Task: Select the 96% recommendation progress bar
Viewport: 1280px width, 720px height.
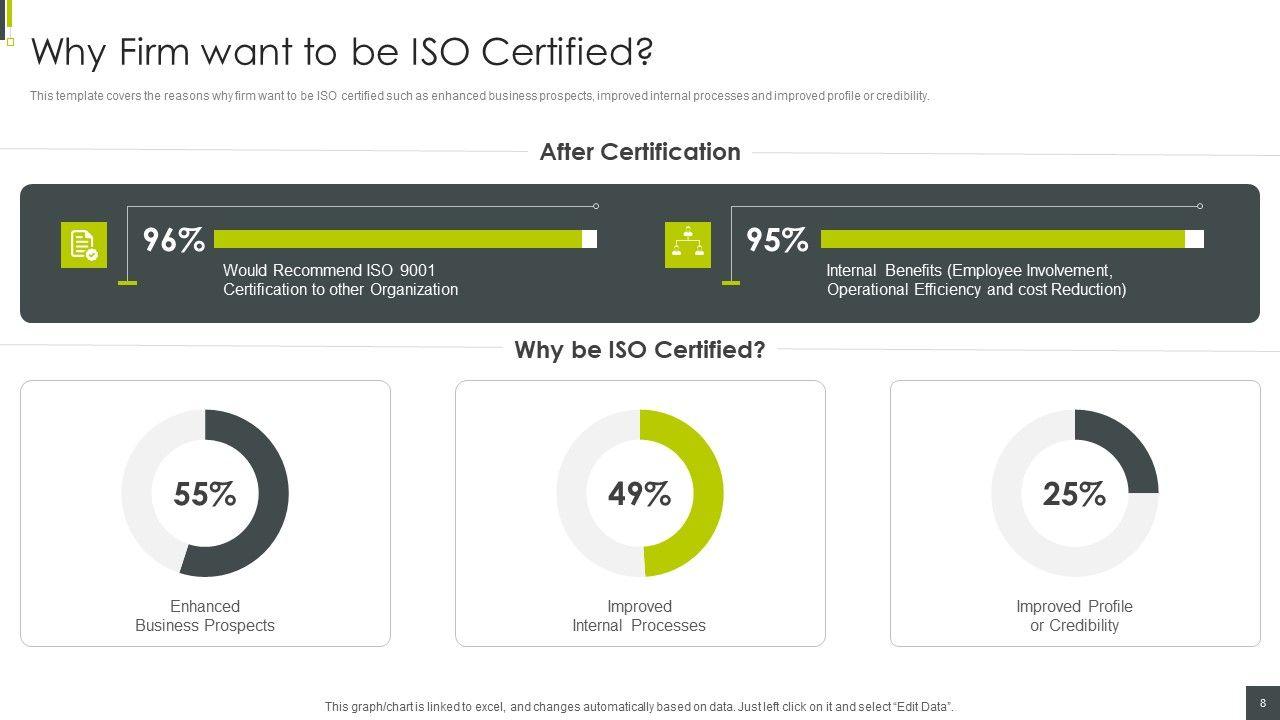Action: [405, 239]
